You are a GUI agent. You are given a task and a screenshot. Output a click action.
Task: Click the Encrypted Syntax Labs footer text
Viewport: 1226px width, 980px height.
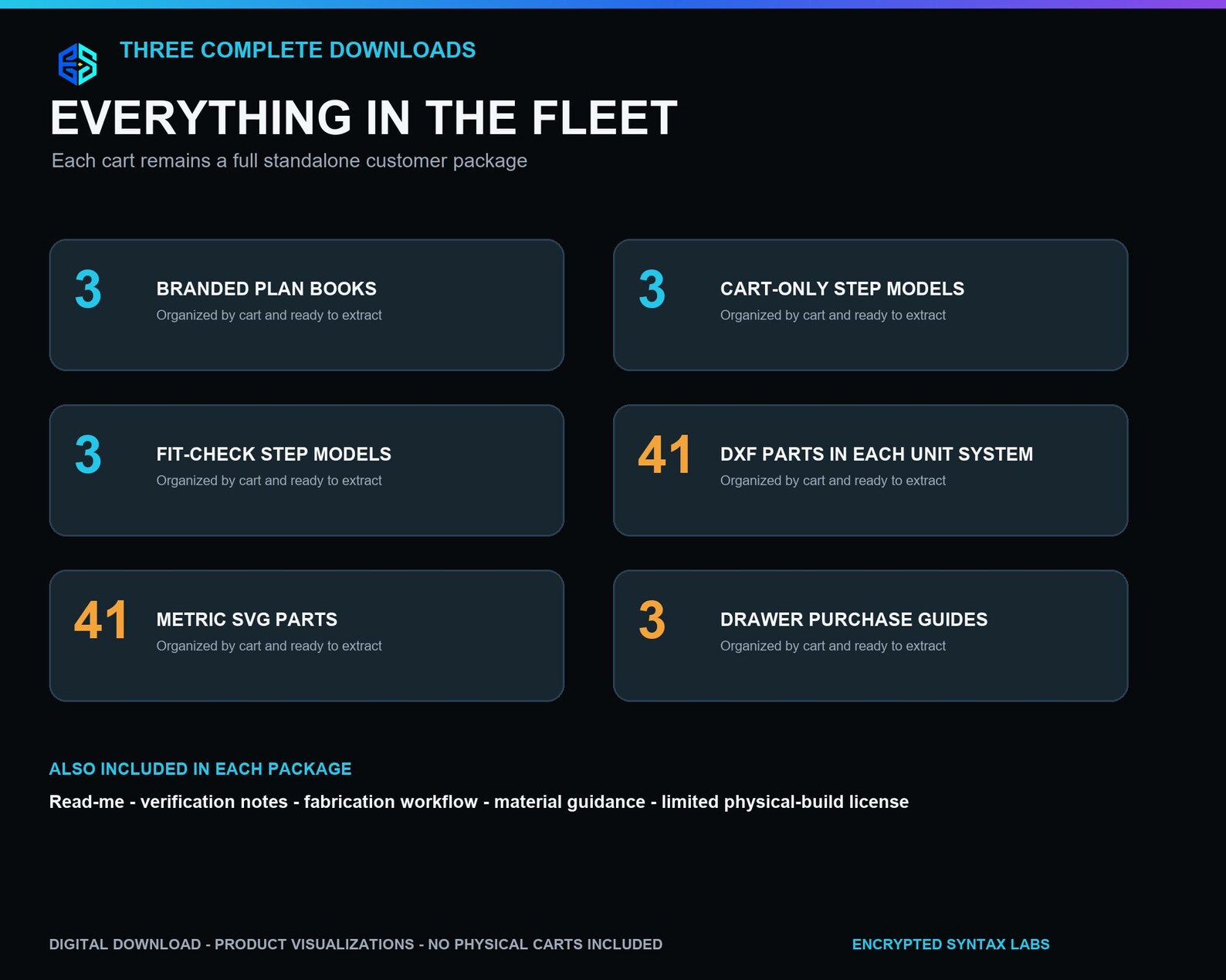coord(950,945)
